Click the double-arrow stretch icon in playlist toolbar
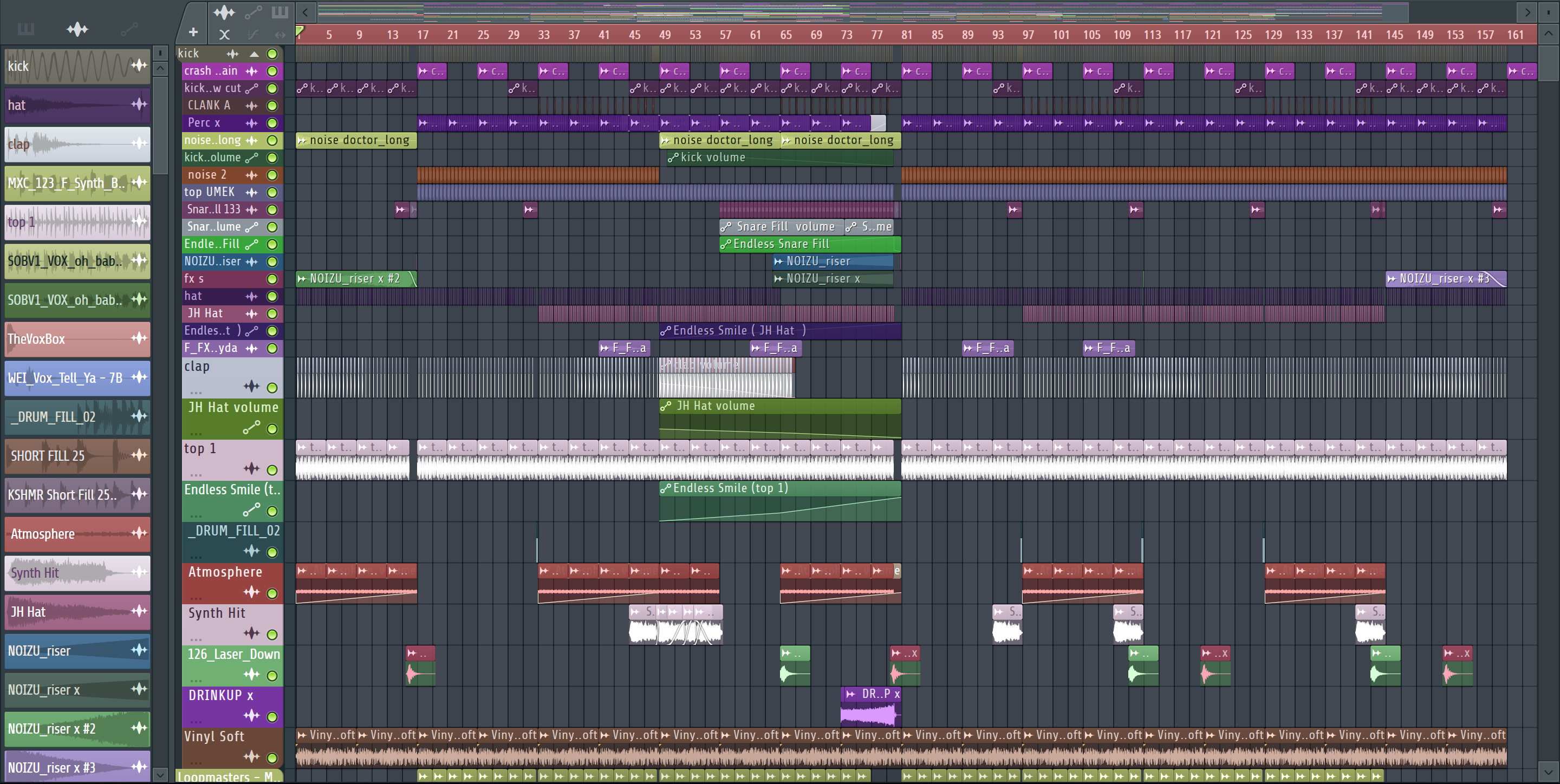This screenshot has width=1560, height=784. (x=280, y=35)
